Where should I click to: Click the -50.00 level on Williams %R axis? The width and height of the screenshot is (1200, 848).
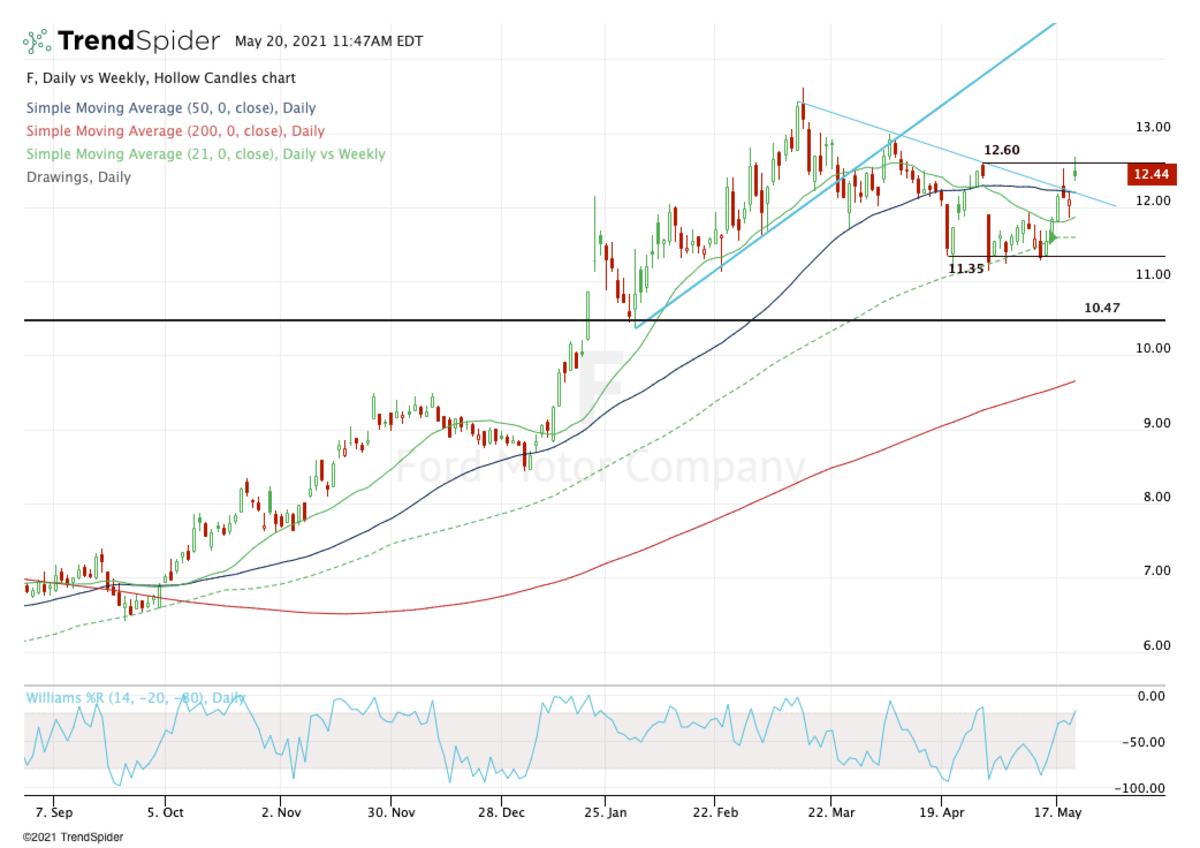click(x=1153, y=742)
